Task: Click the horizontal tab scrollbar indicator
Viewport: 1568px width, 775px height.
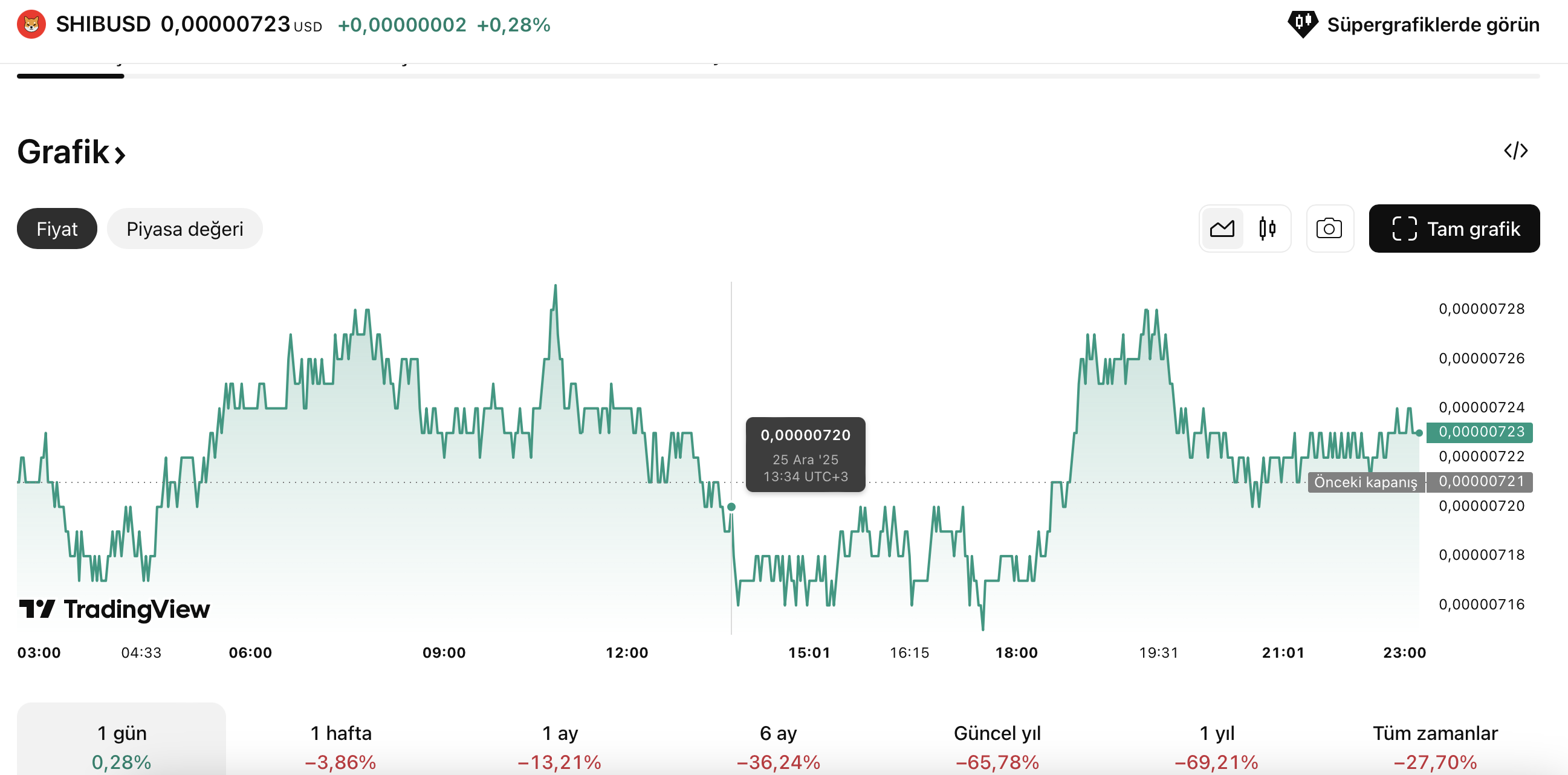Action: click(71, 76)
